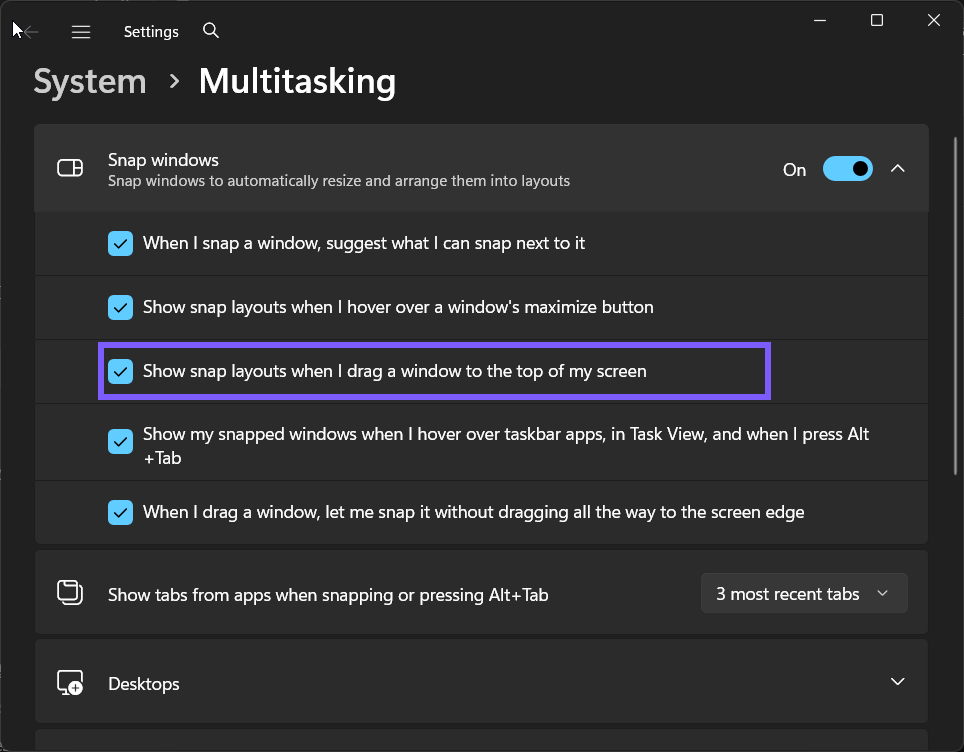Click the vertical scrollbar thumb
The image size is (964, 752).
[955, 306]
